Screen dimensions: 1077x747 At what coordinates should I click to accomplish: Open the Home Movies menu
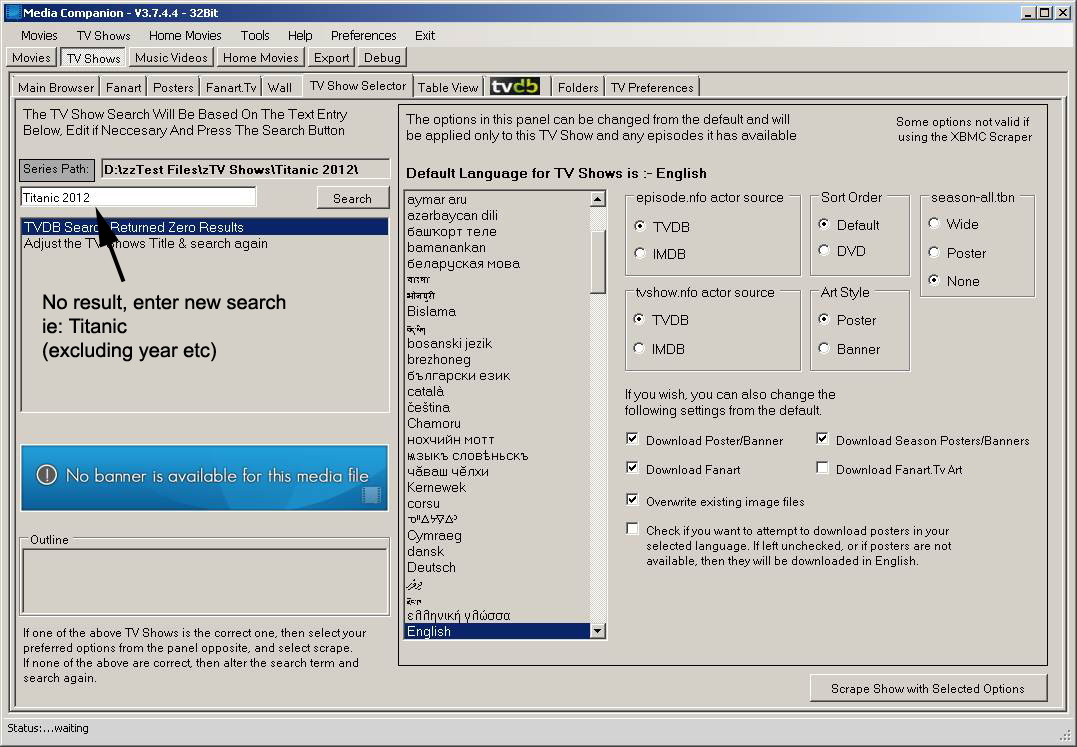[x=185, y=36]
